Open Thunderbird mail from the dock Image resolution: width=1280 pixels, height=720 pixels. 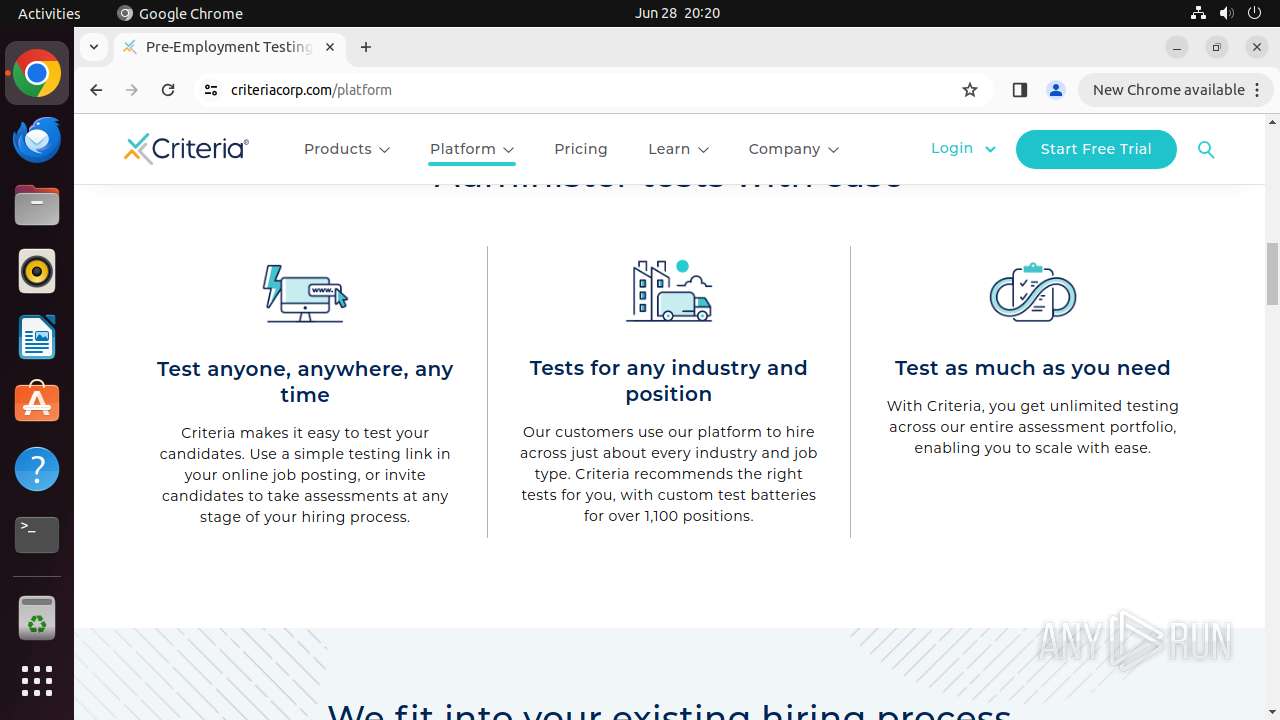[x=37, y=140]
